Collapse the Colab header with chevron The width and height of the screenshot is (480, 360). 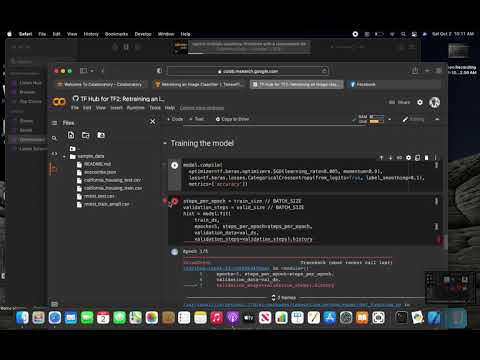pos(437,119)
